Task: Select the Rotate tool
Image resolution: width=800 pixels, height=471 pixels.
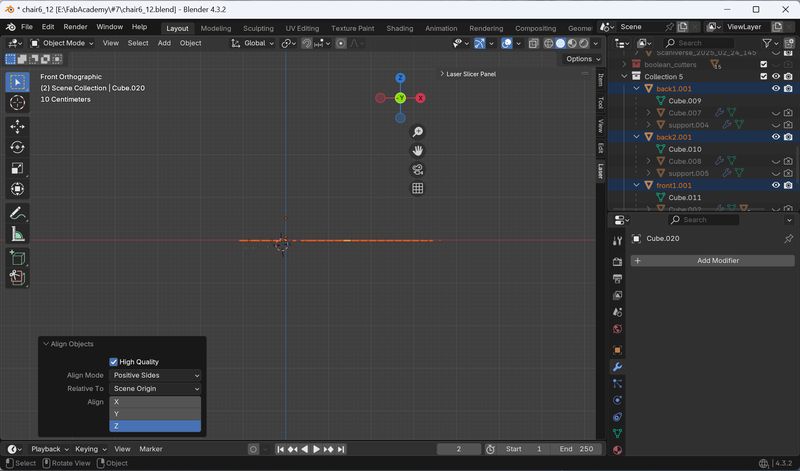Action: (17, 147)
